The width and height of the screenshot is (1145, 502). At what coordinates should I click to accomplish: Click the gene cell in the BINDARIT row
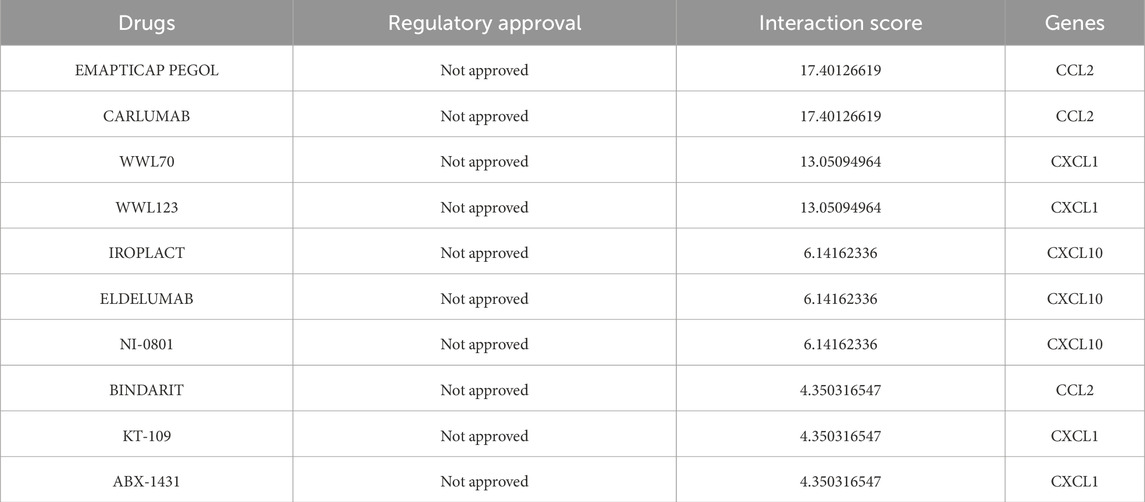point(1074,391)
